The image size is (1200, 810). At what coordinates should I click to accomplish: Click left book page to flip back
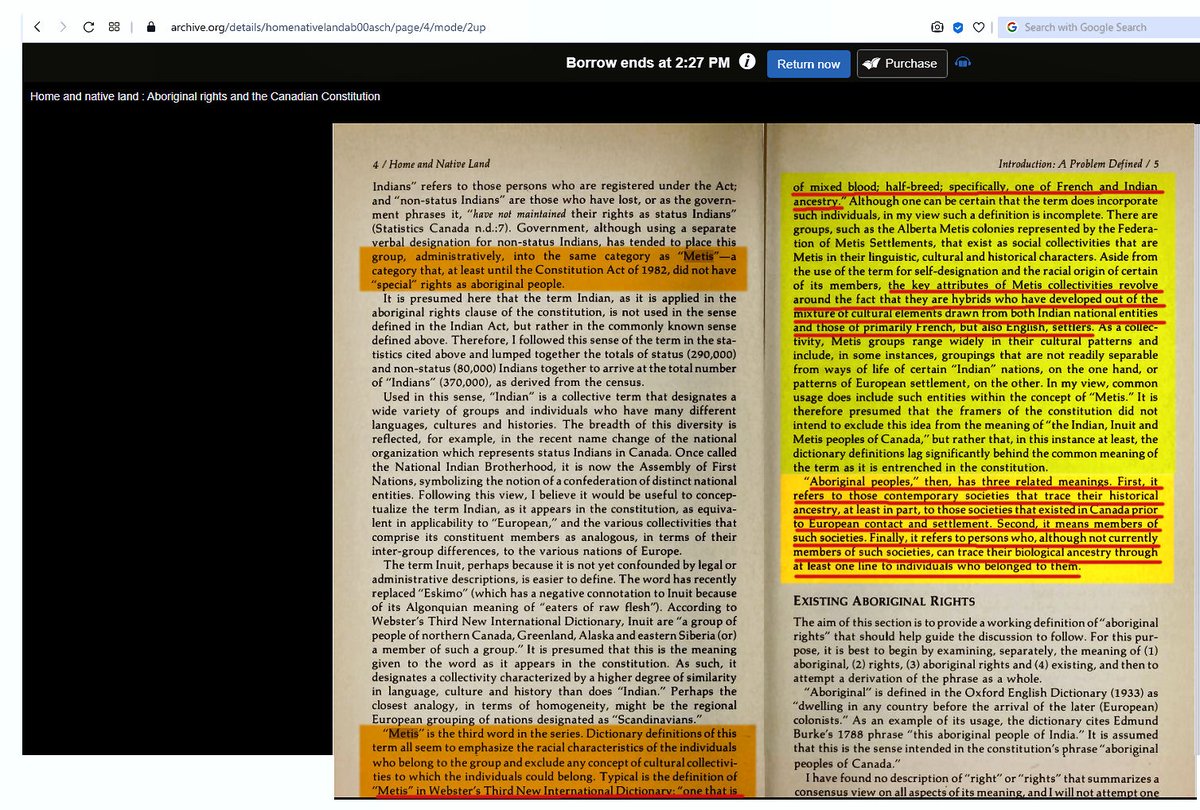pyautogui.click(x=548, y=461)
